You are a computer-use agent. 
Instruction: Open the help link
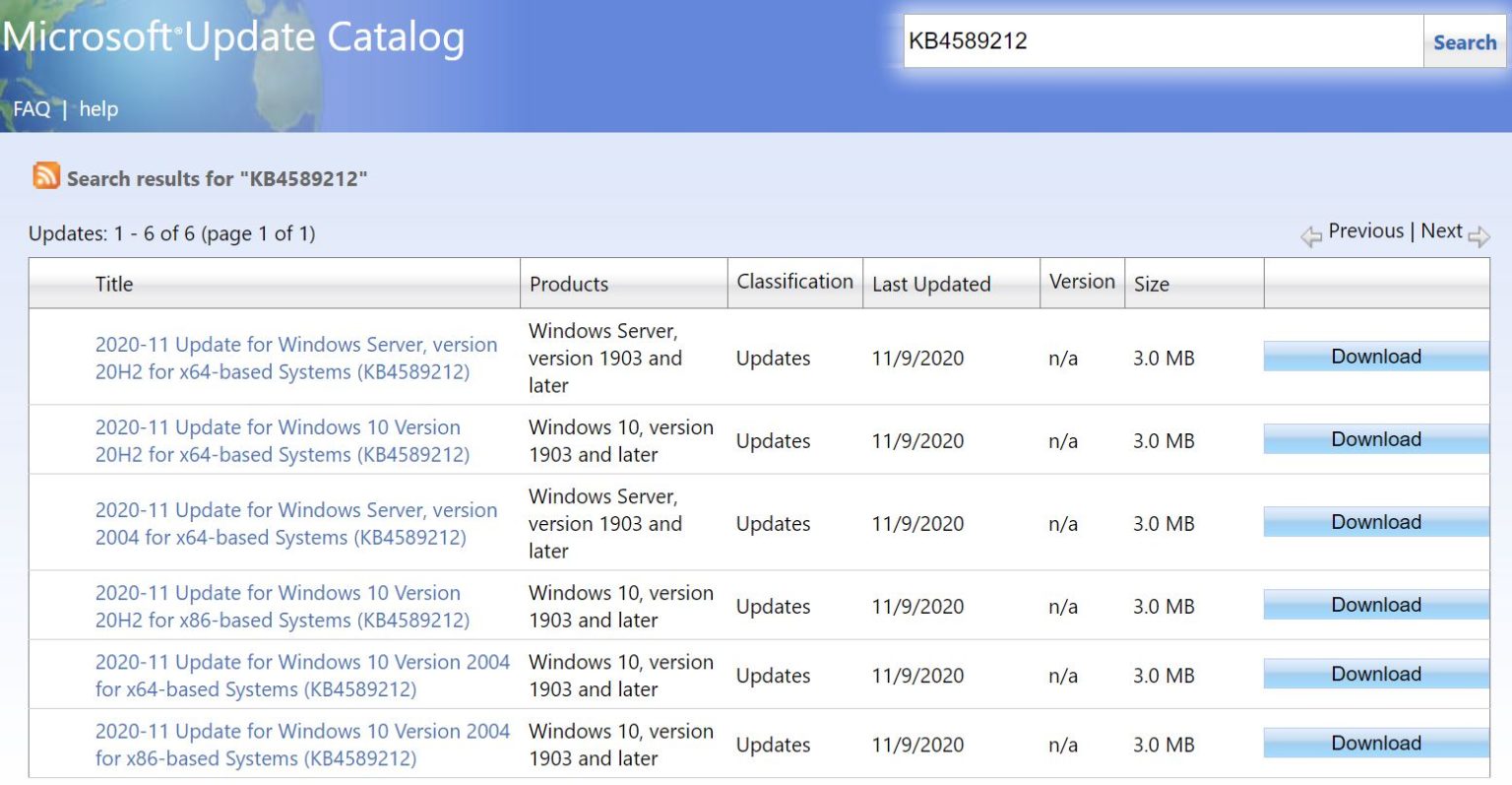tap(98, 109)
